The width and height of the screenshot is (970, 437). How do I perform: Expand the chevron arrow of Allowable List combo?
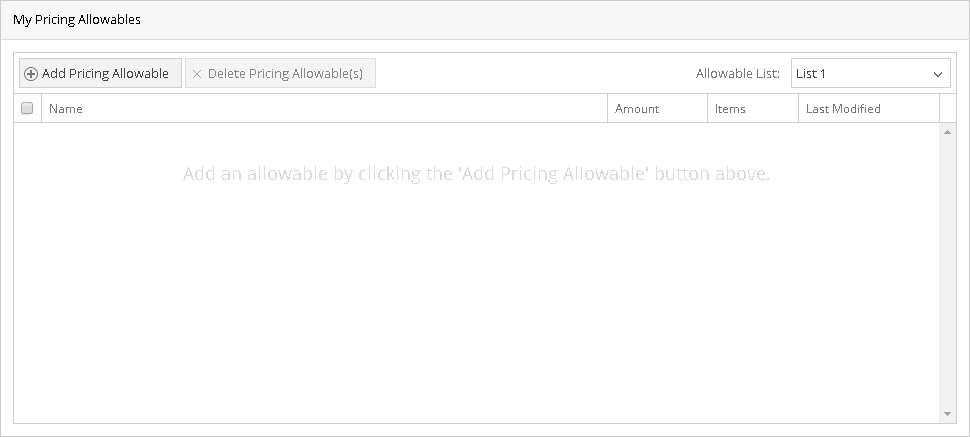(x=938, y=74)
